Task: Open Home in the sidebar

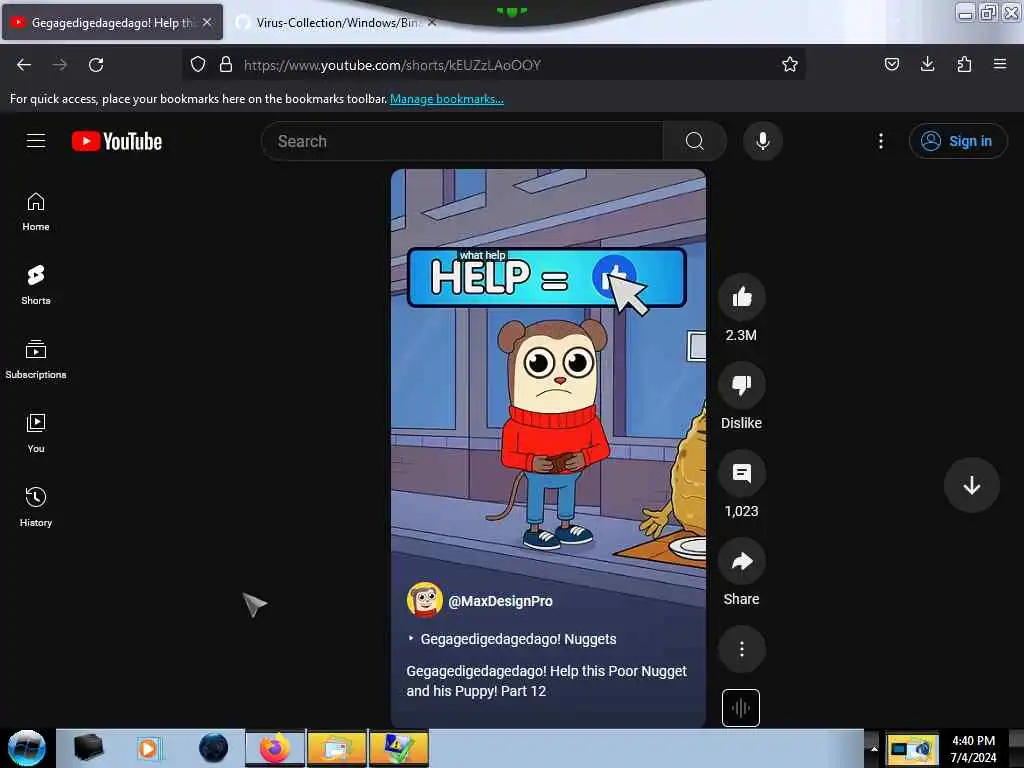Action: pos(36,212)
